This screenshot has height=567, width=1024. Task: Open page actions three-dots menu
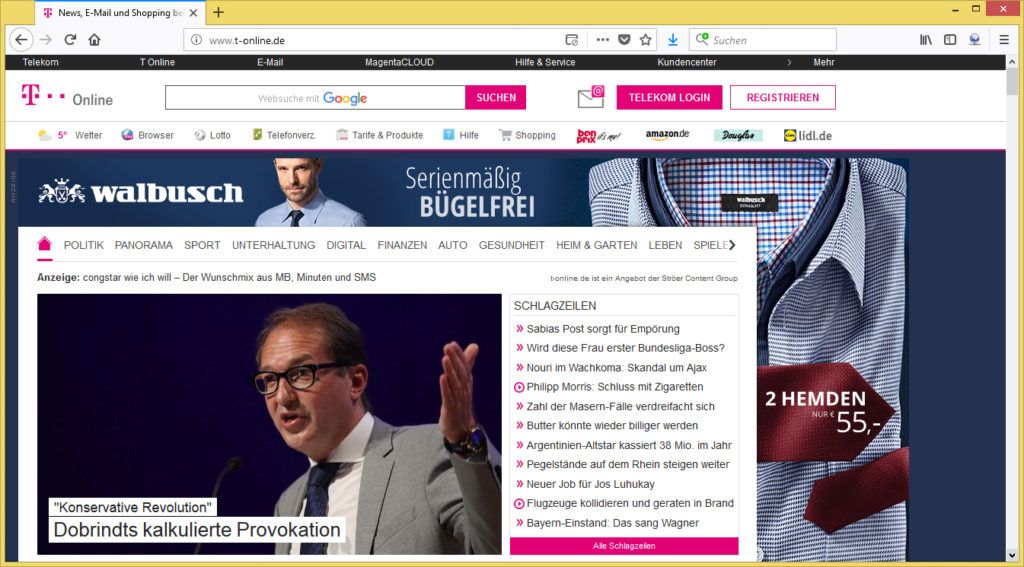[x=603, y=40]
